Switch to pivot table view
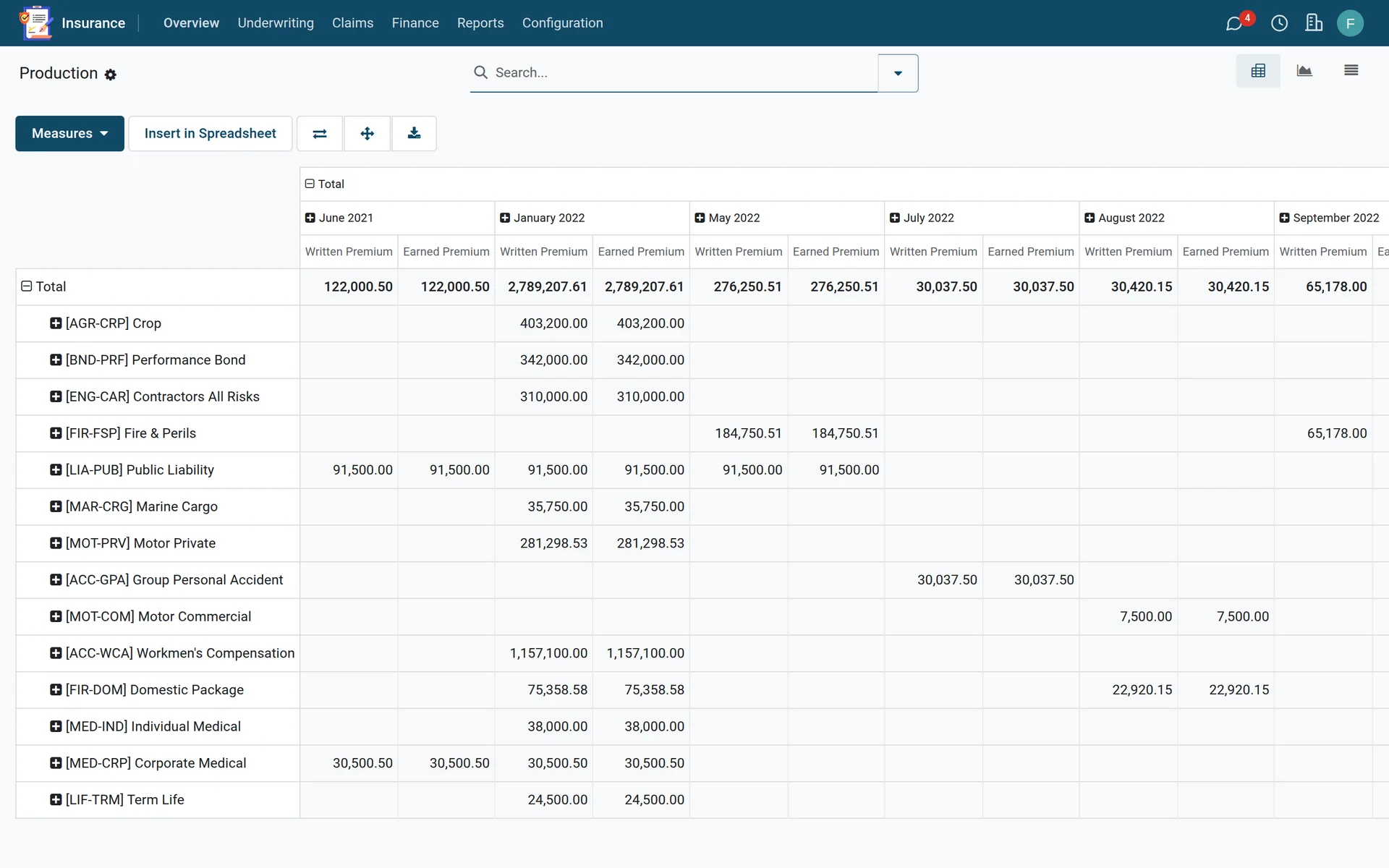Image resolution: width=1389 pixels, height=868 pixels. point(1258,71)
